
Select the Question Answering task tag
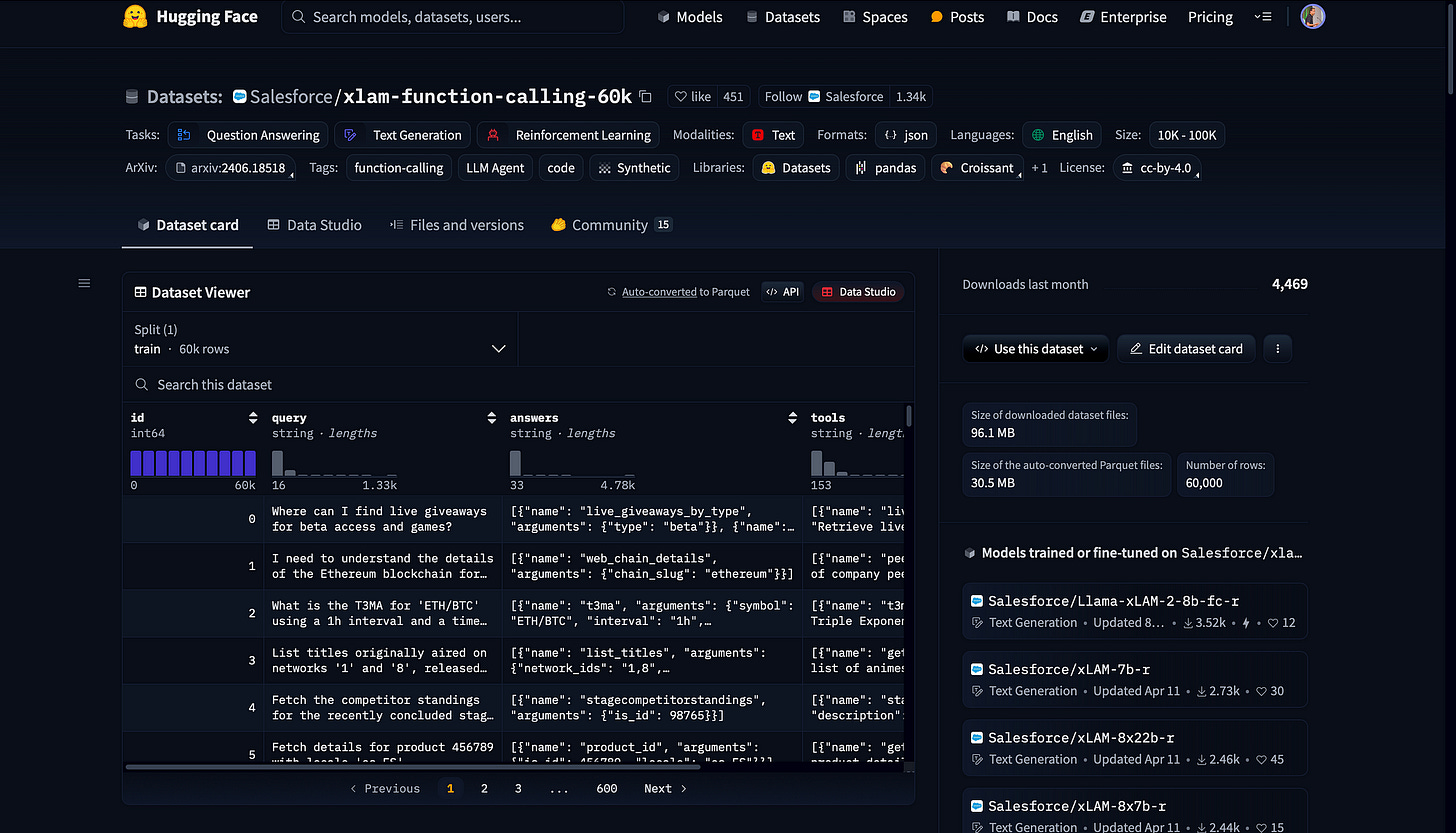(x=249, y=135)
